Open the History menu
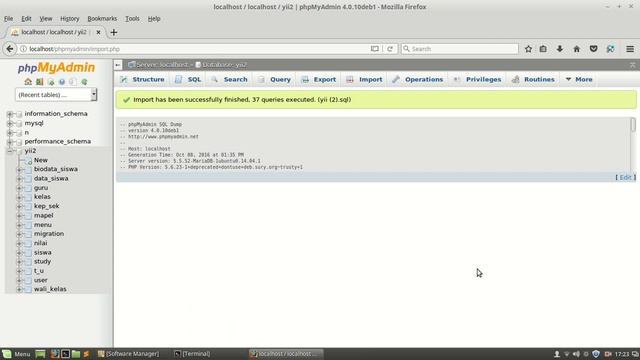 coord(69,19)
